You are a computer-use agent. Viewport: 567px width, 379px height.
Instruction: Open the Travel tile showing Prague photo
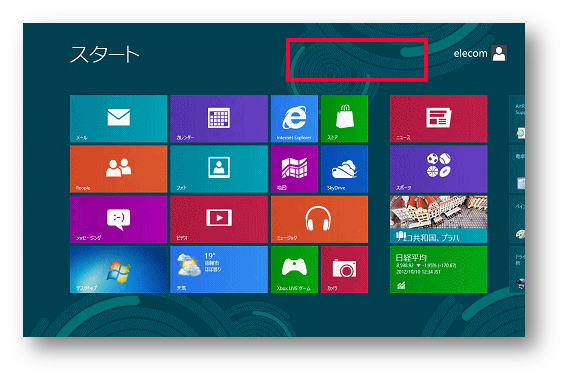pyautogui.click(x=439, y=219)
